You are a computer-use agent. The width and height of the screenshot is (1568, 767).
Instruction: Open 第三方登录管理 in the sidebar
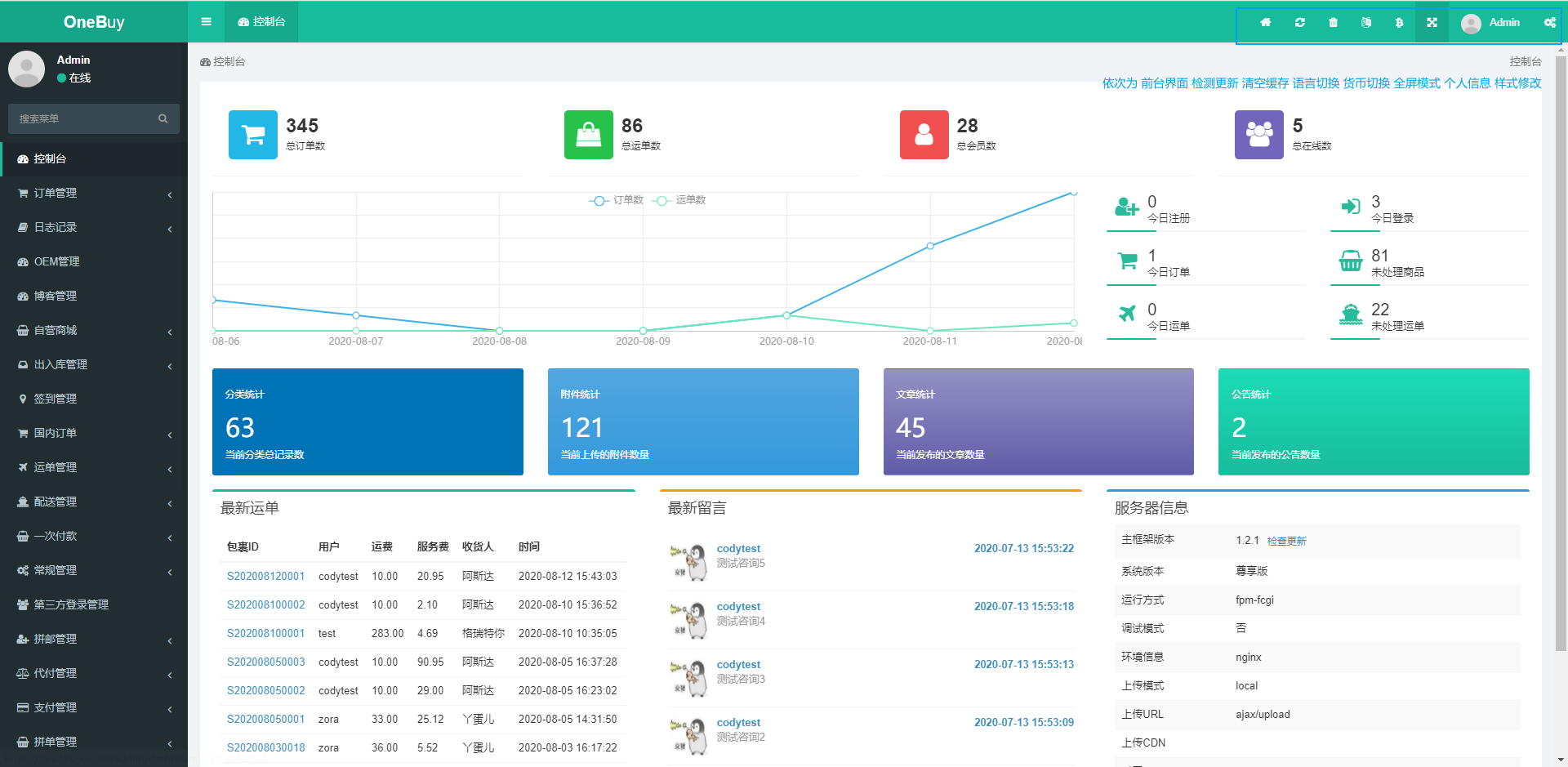tap(94, 605)
